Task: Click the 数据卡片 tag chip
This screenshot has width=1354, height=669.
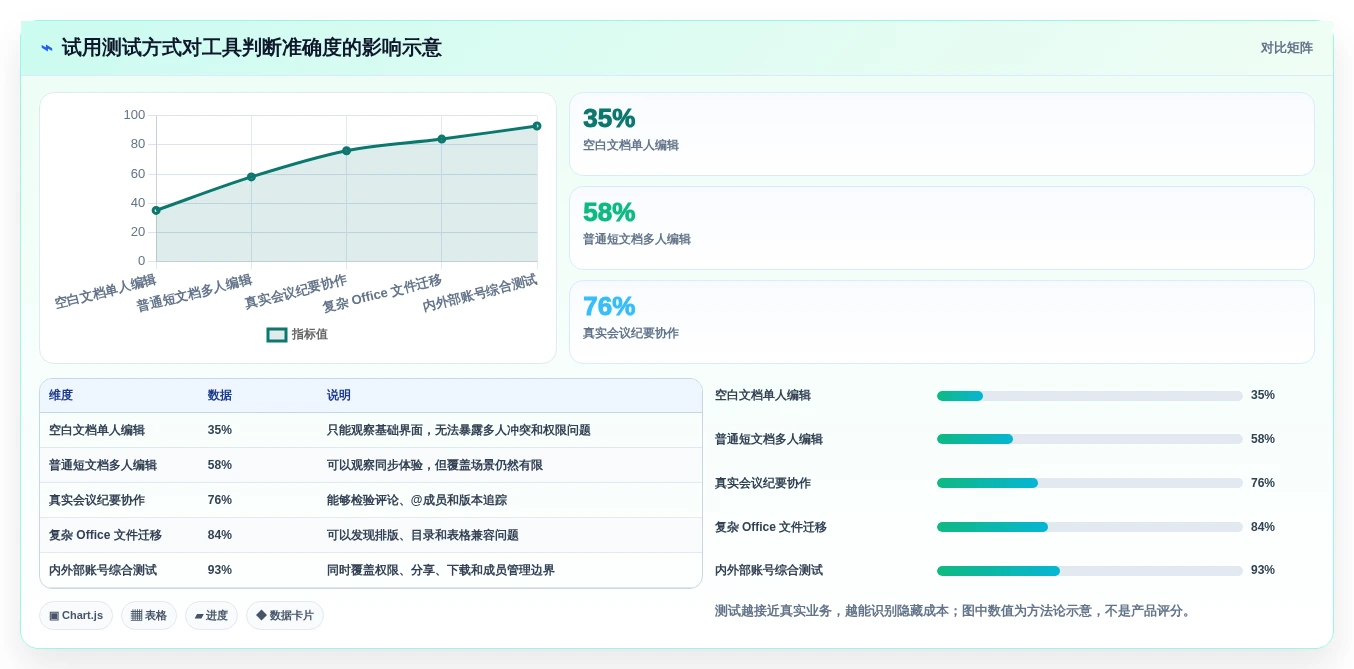Action: pyautogui.click(x=285, y=616)
